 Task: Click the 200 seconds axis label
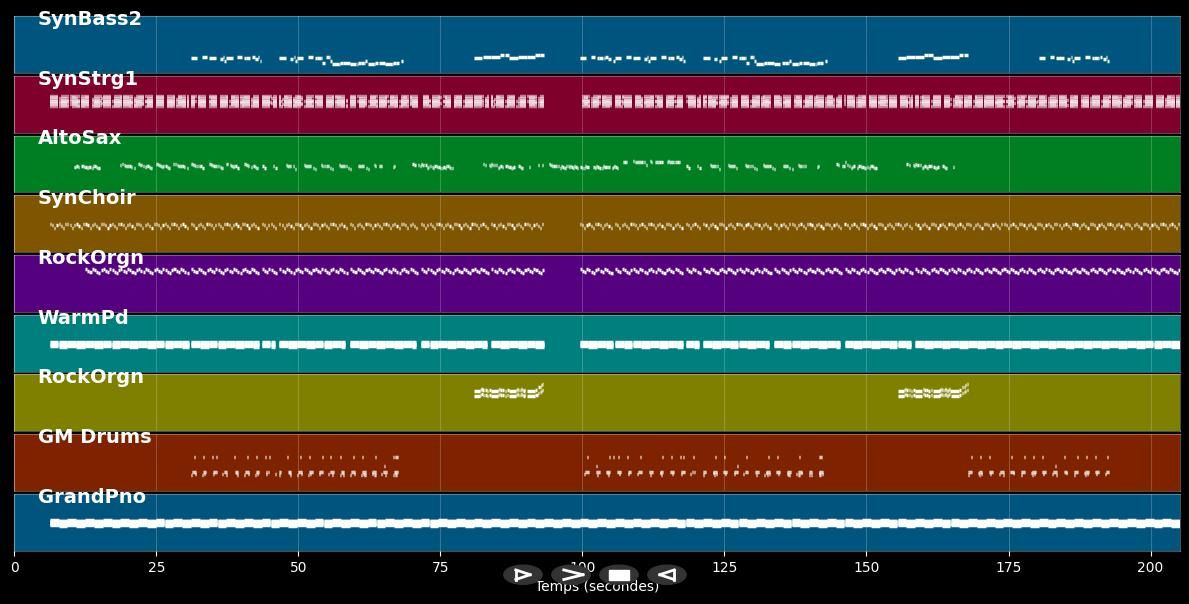pos(1151,568)
